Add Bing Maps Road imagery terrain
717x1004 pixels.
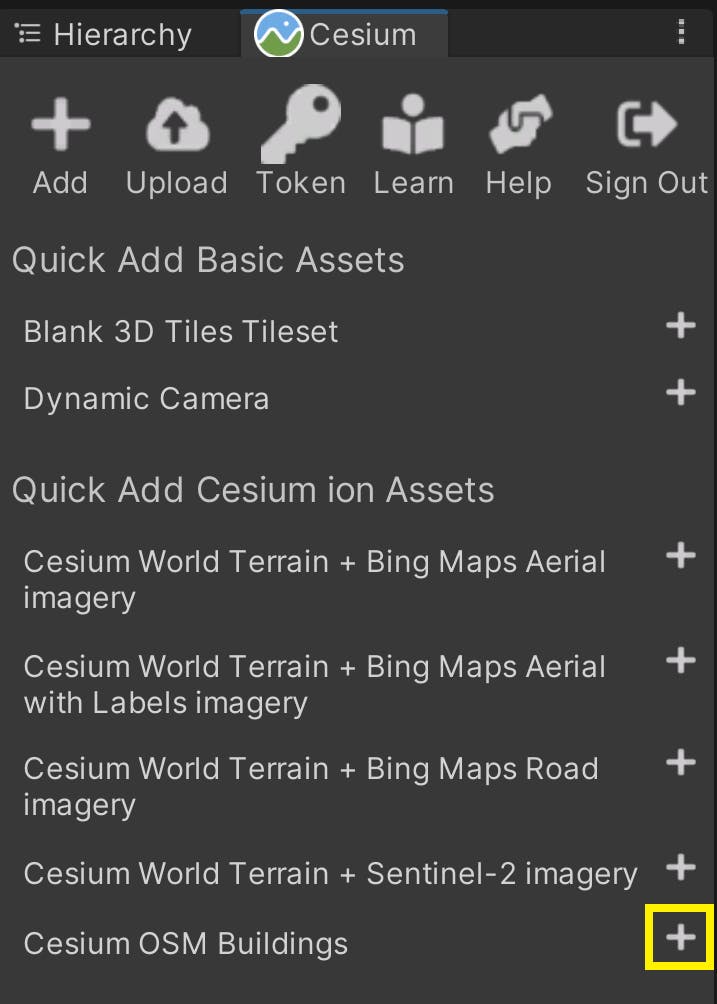tap(681, 762)
